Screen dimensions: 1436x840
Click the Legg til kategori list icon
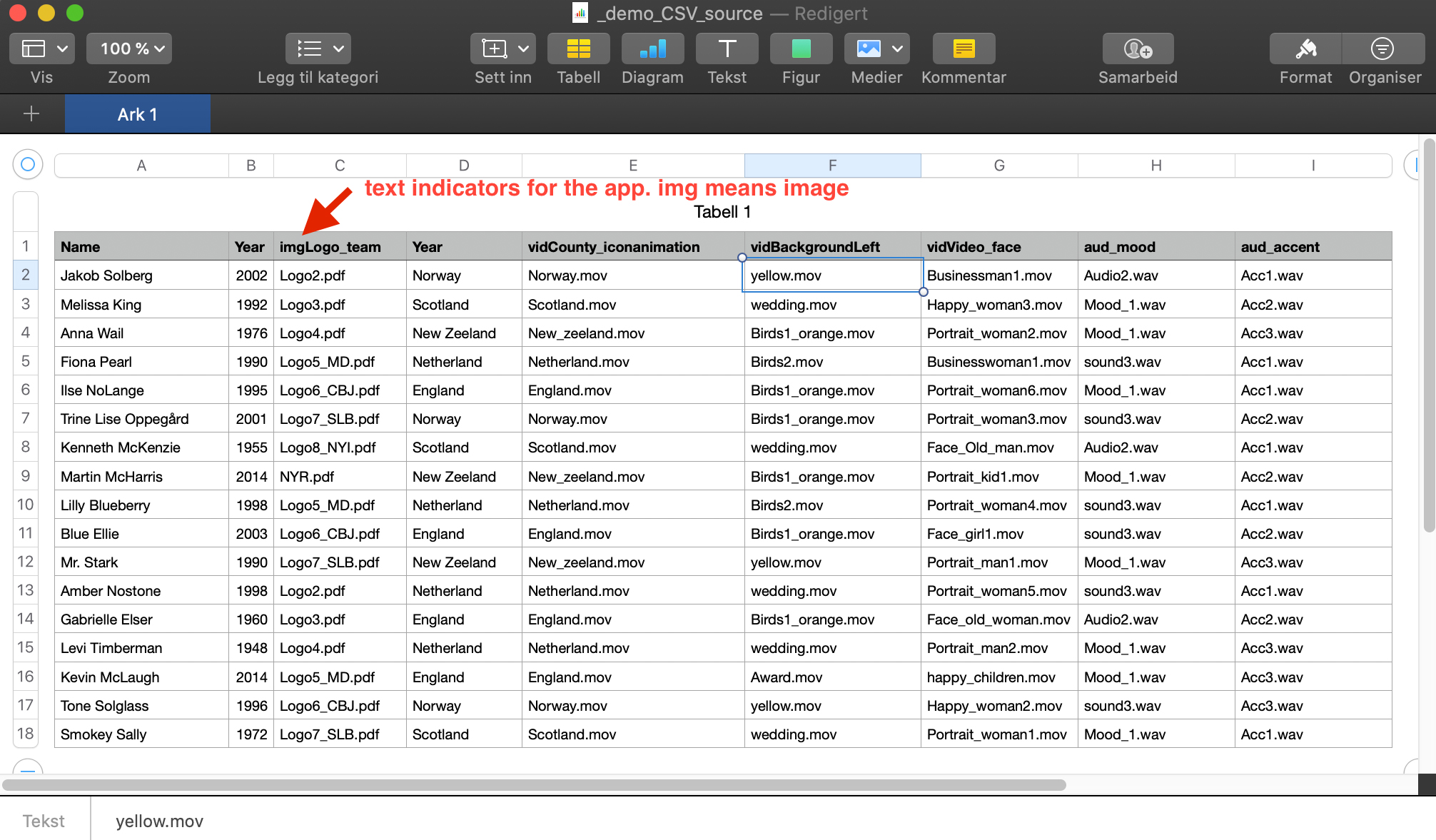tap(309, 49)
